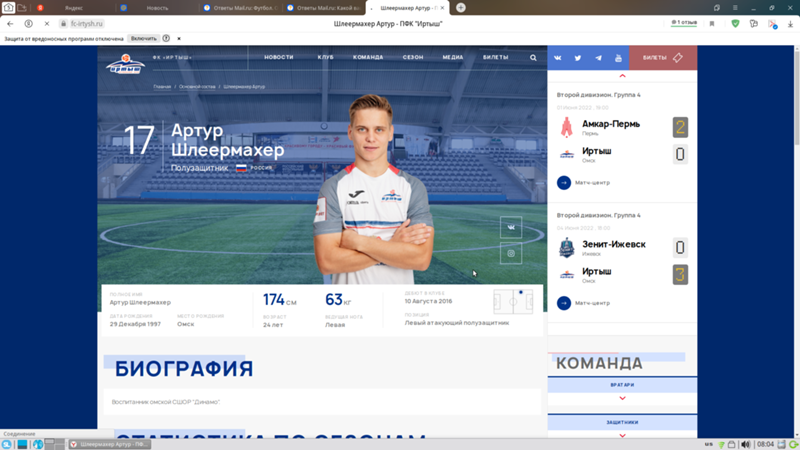Open the taskbar start menu icon
800x450 pixels.
tap(7, 444)
